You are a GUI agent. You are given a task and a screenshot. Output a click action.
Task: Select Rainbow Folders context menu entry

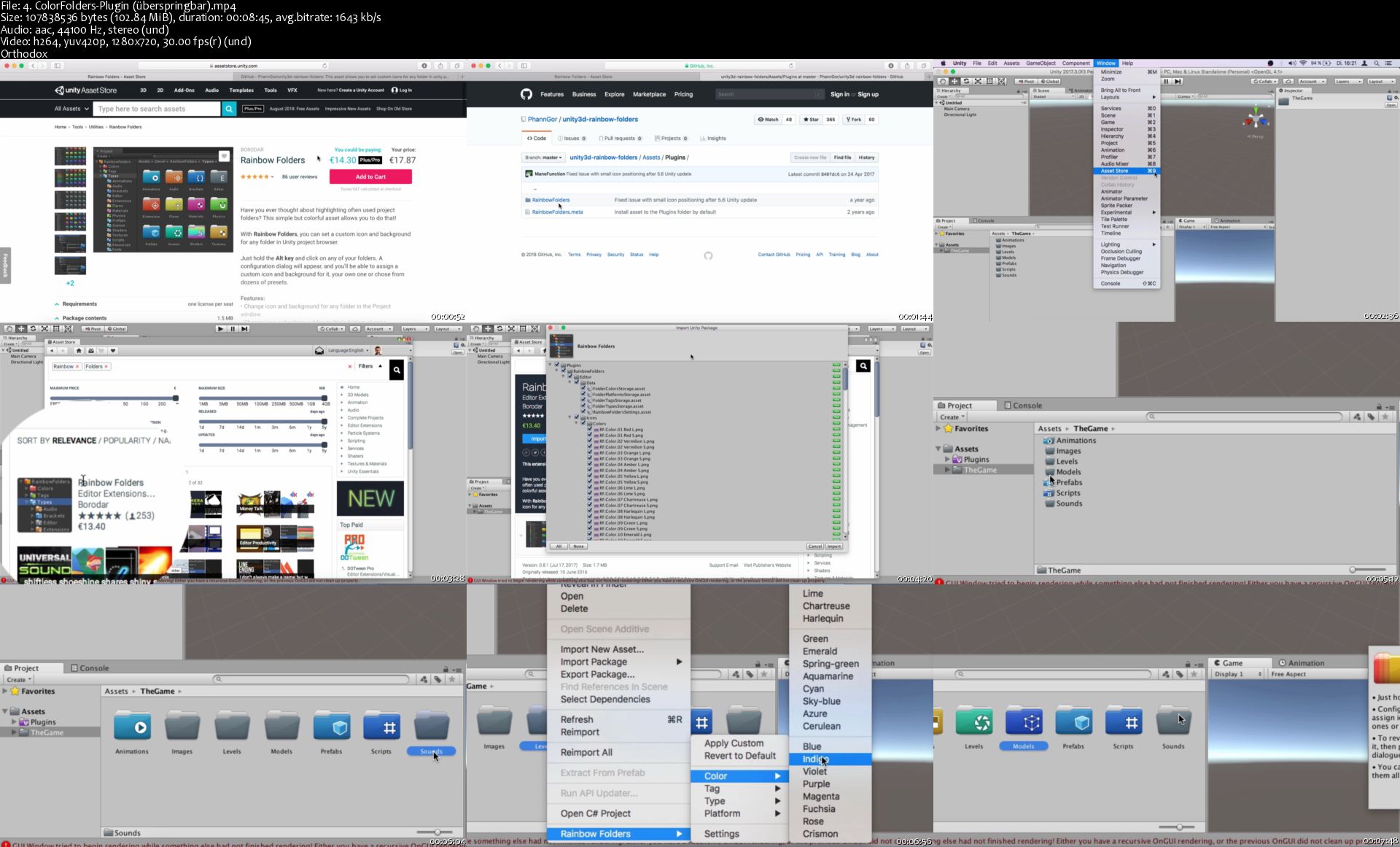[x=618, y=834]
